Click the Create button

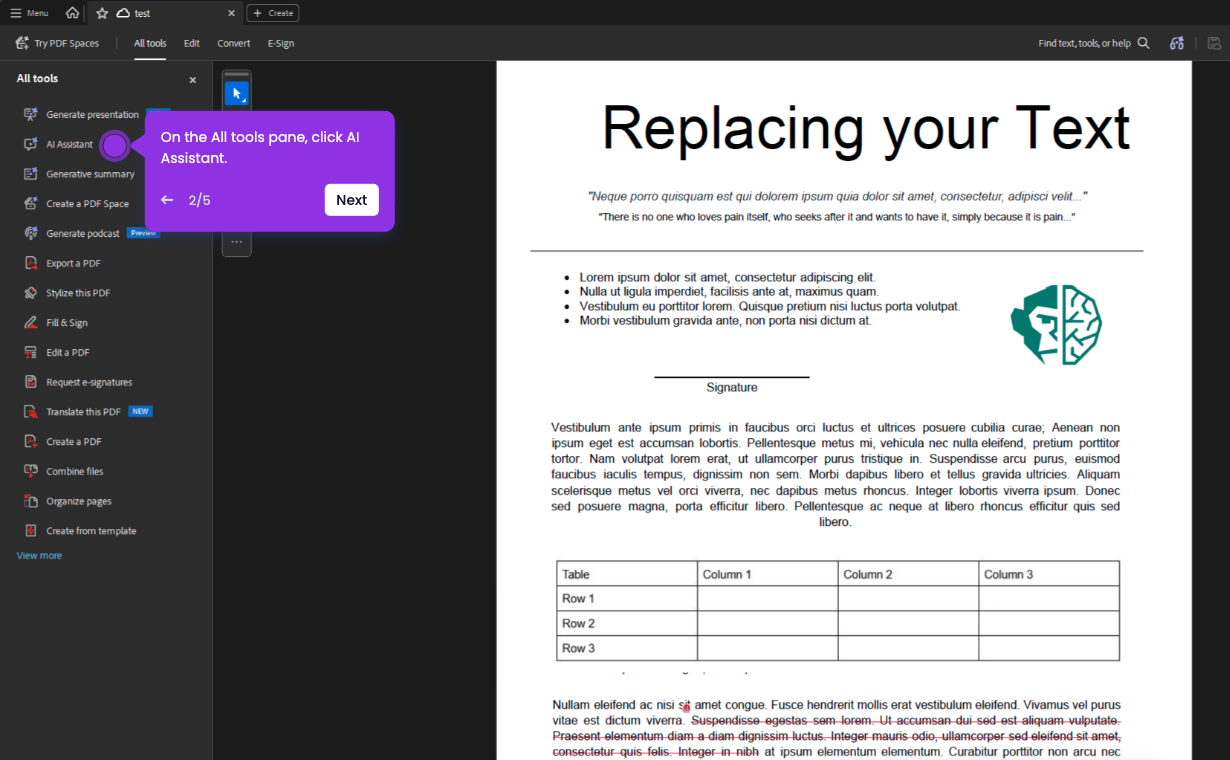[273, 13]
